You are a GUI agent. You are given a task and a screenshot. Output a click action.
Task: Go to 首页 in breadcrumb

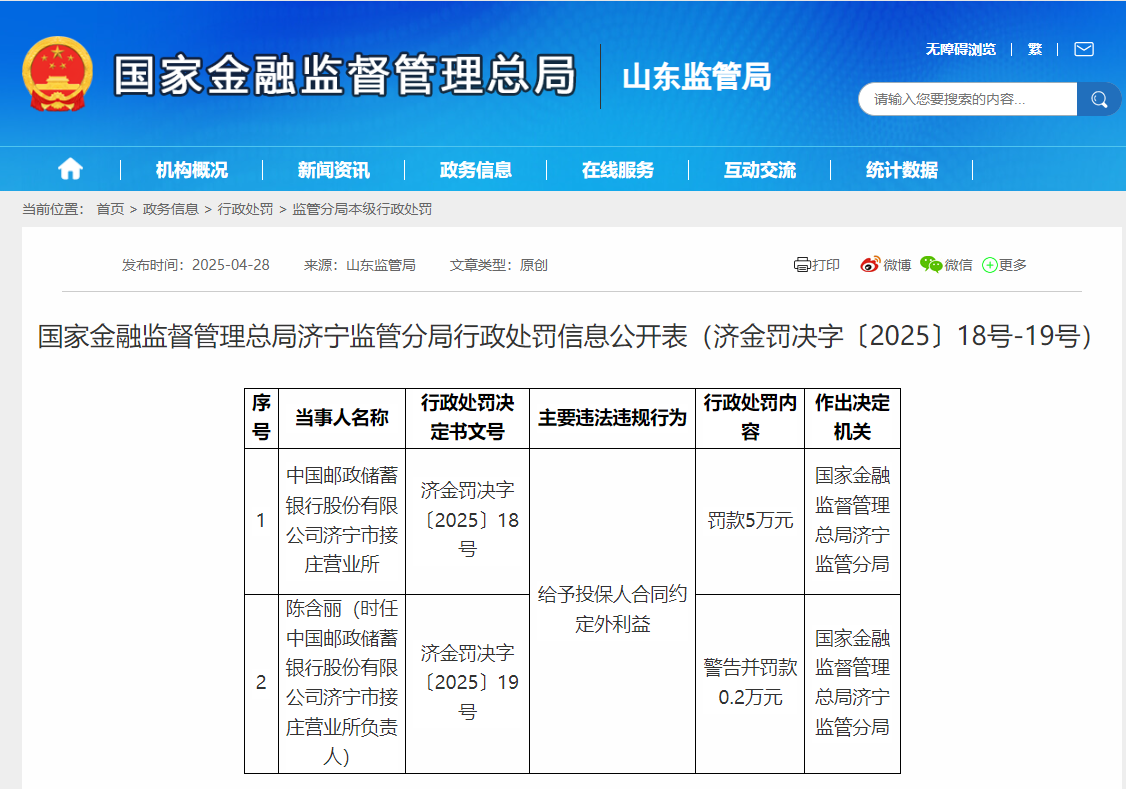point(111,209)
